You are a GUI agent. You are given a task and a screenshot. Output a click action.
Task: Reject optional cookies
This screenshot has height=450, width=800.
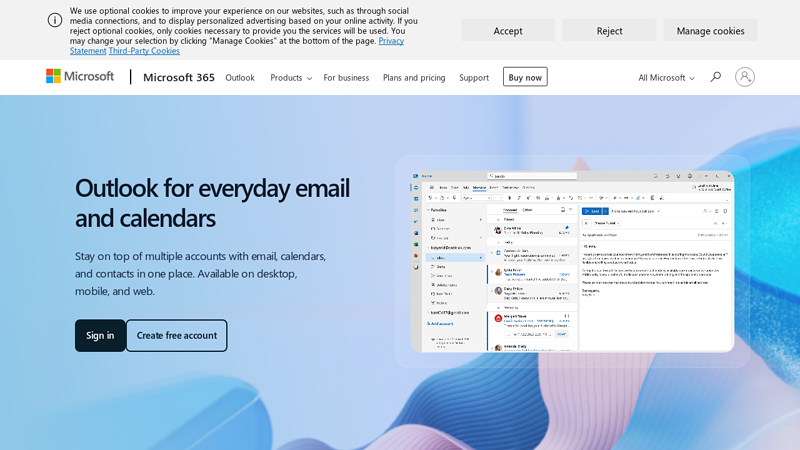pyautogui.click(x=609, y=31)
